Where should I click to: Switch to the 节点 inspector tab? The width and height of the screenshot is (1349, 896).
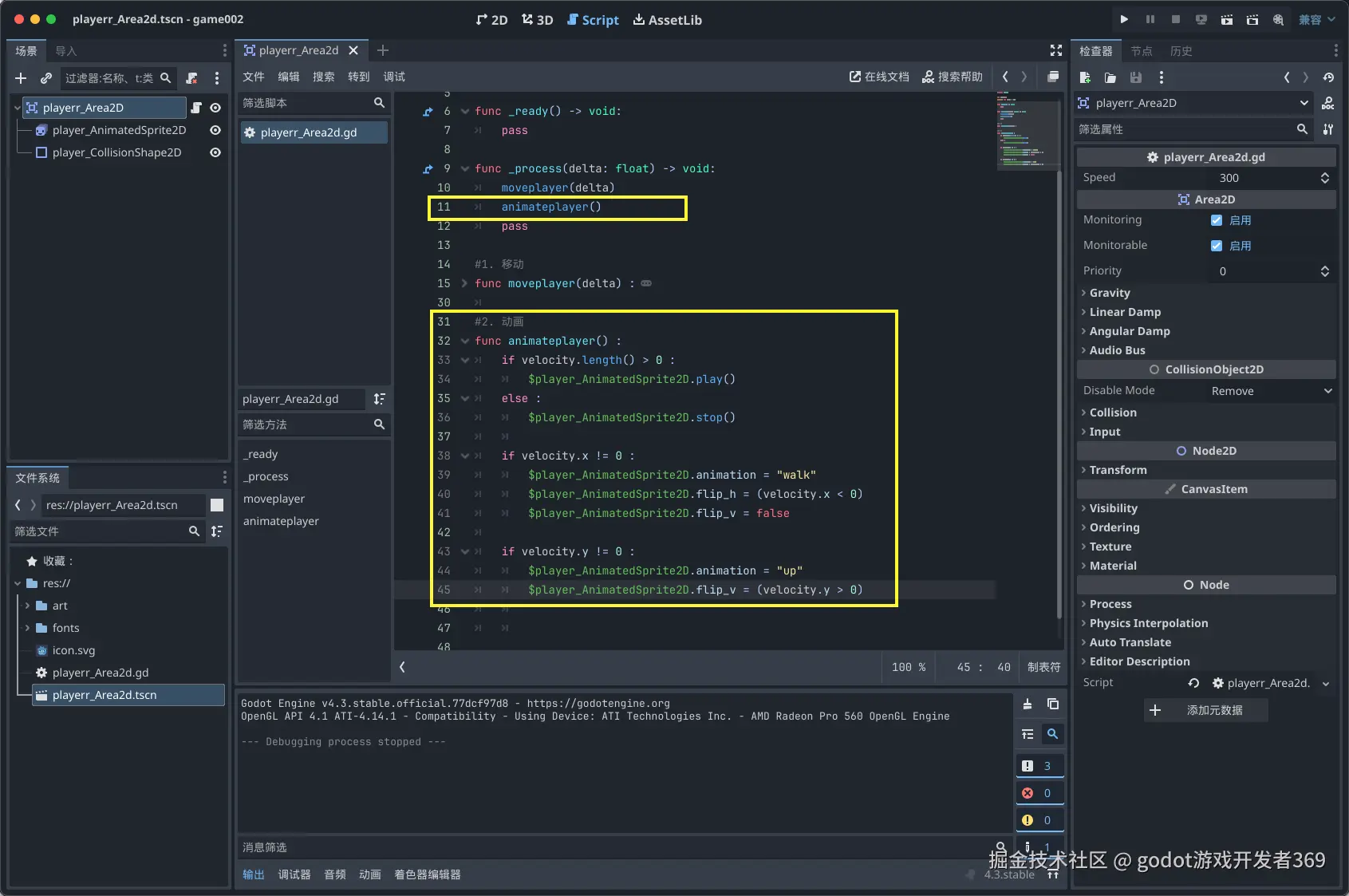pos(1142,51)
